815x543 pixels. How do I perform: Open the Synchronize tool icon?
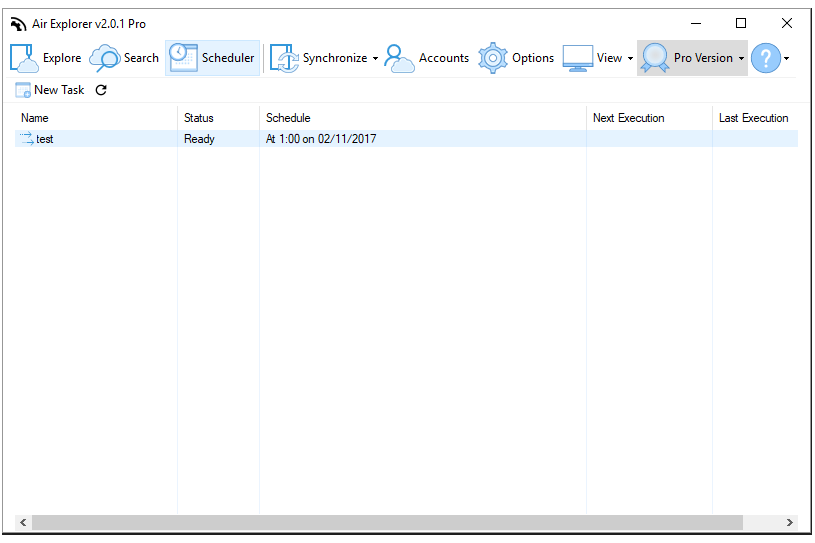(284, 58)
